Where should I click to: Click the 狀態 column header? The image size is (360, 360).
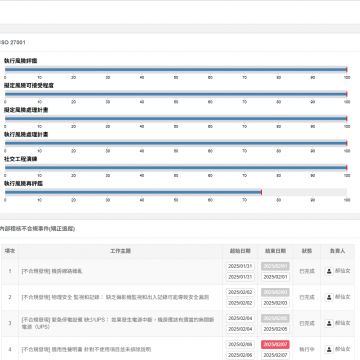307,251
